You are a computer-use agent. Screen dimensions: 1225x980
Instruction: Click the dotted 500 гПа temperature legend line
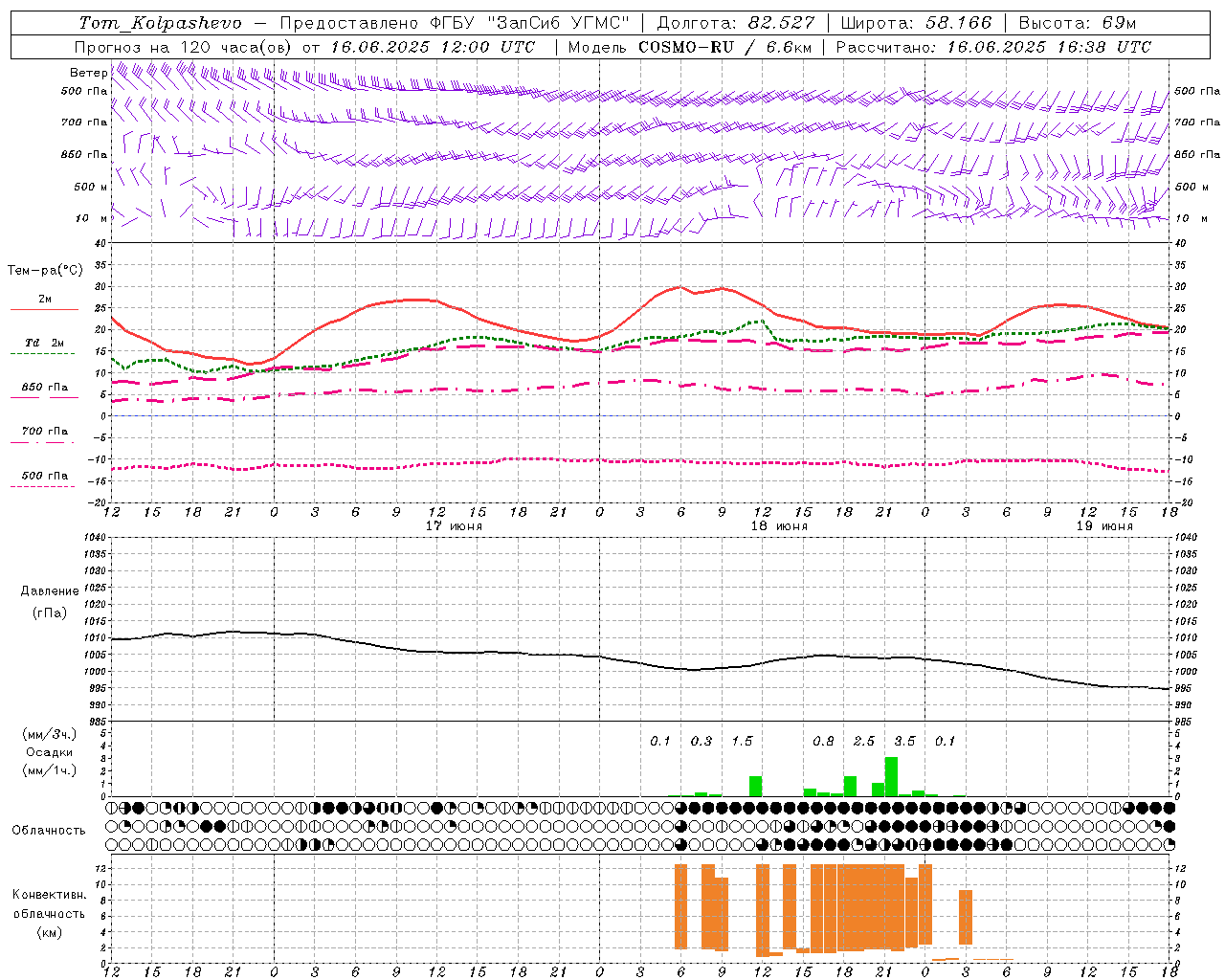click(44, 487)
